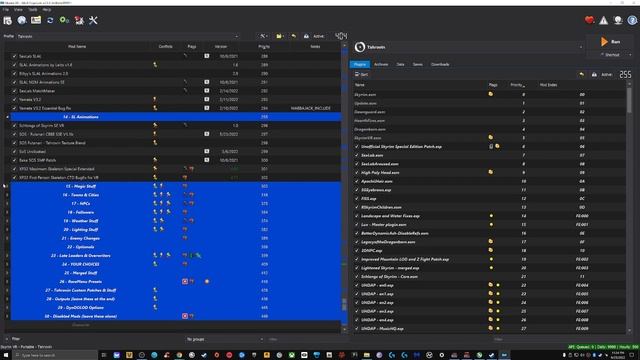Toggle Lux - Master plugin.esm checkbox
This screenshot has width=640, height=360.
pyautogui.click(x=357, y=224)
